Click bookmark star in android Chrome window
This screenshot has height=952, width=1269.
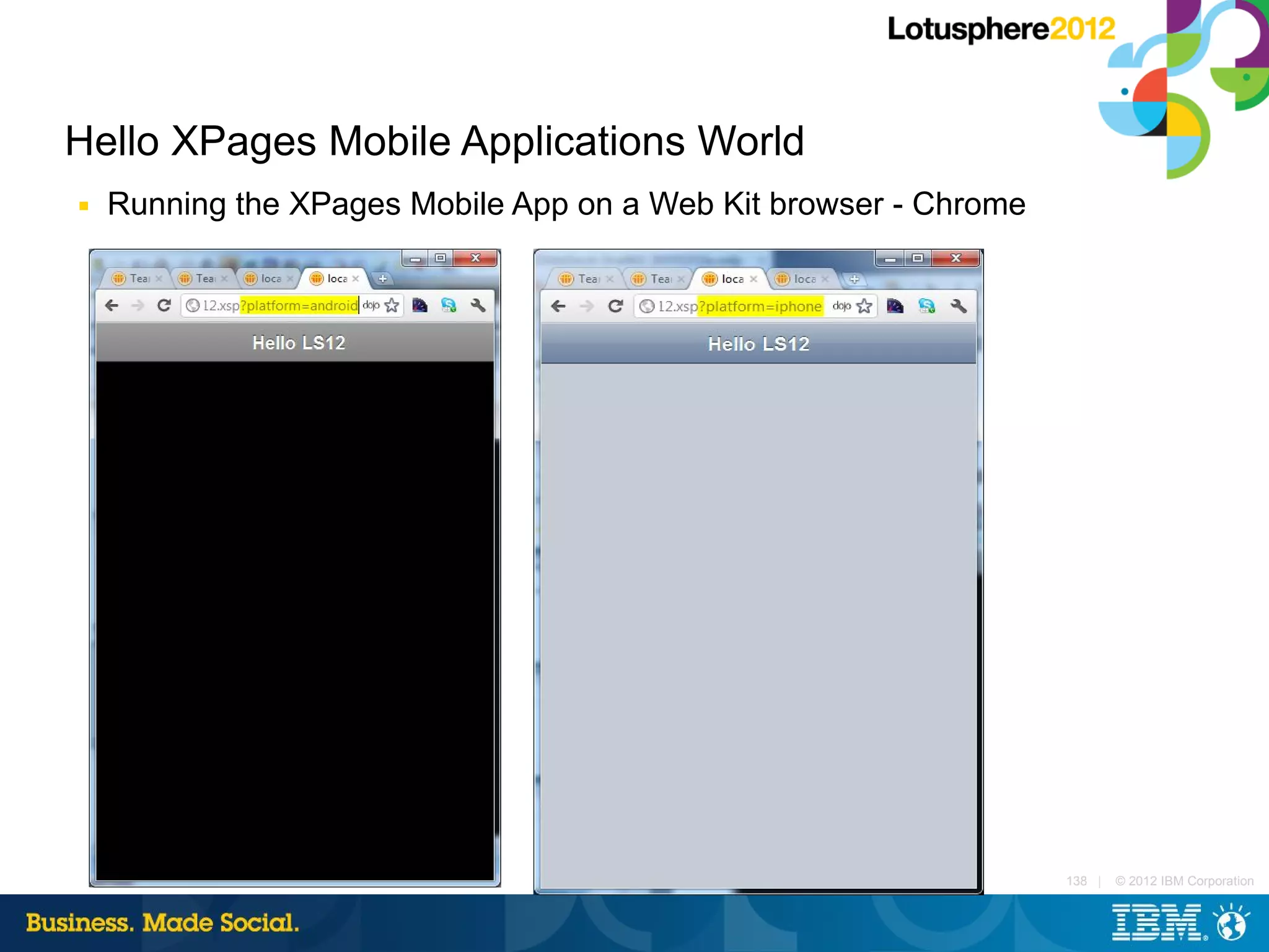click(392, 305)
